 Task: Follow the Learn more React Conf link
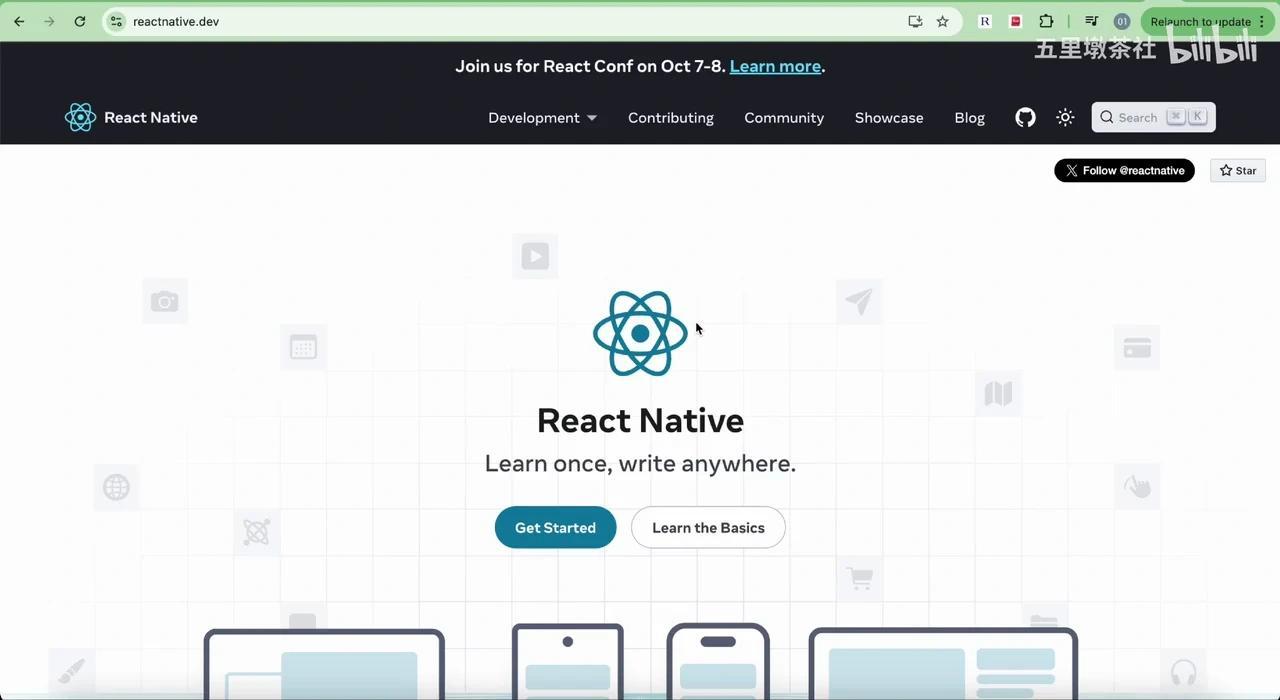775,66
